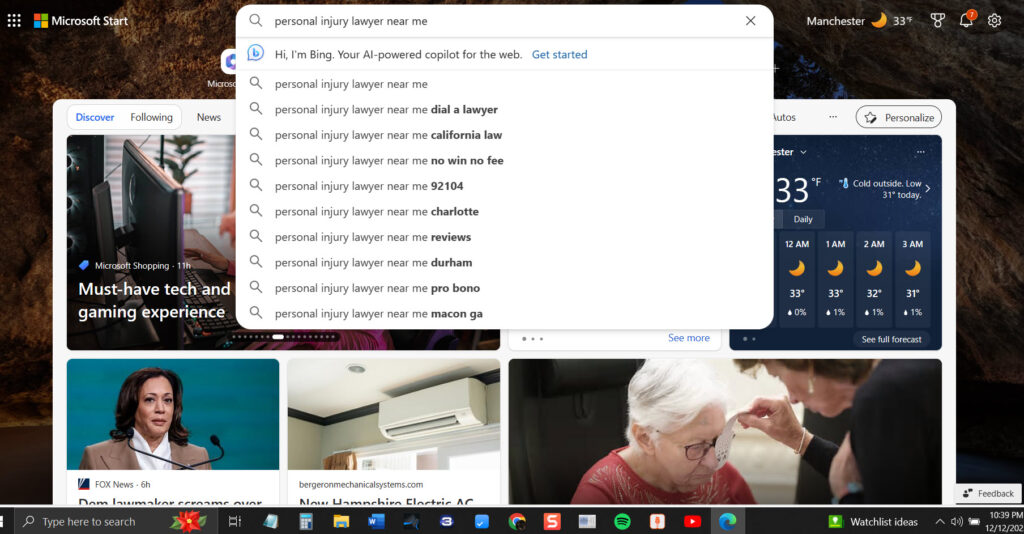This screenshot has height=534, width=1024.
Task: Open the News tab
Action: tap(209, 118)
